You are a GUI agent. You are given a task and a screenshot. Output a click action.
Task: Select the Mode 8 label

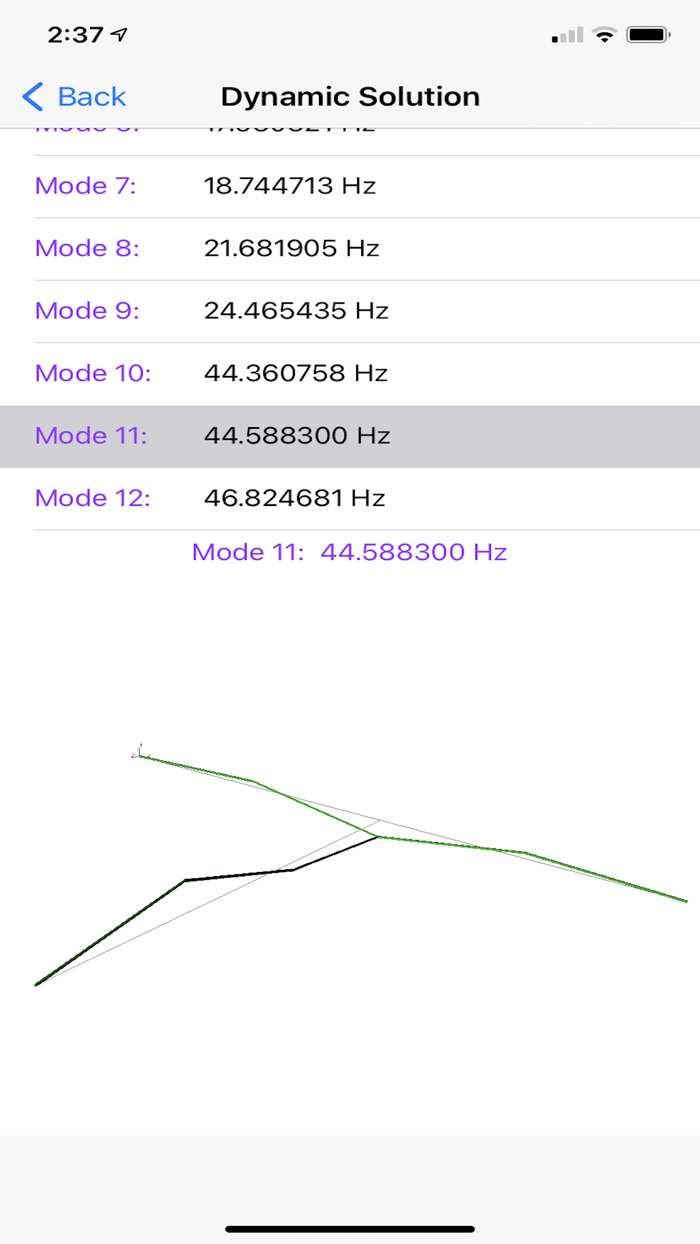[87, 248]
